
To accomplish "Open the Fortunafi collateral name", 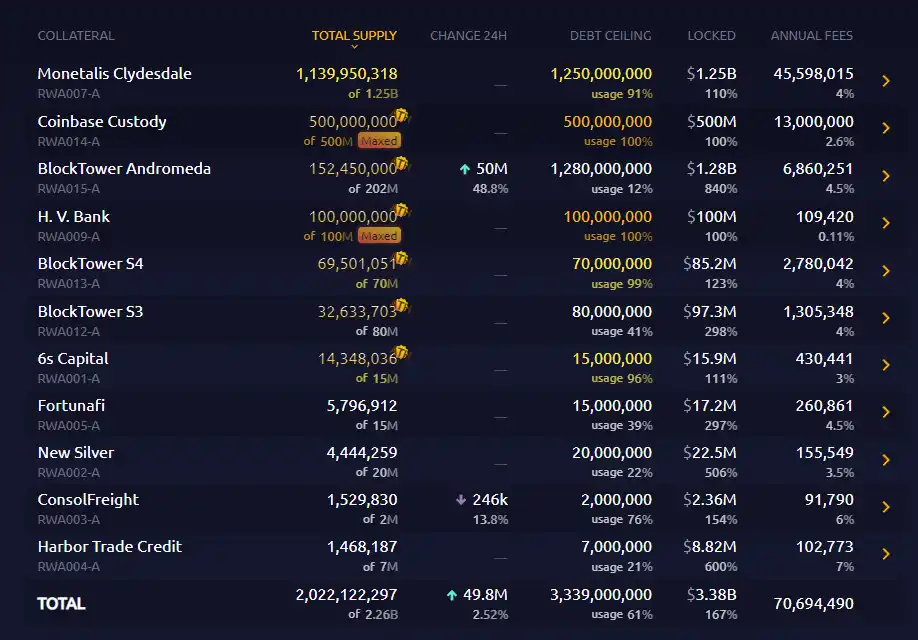I will [x=71, y=406].
